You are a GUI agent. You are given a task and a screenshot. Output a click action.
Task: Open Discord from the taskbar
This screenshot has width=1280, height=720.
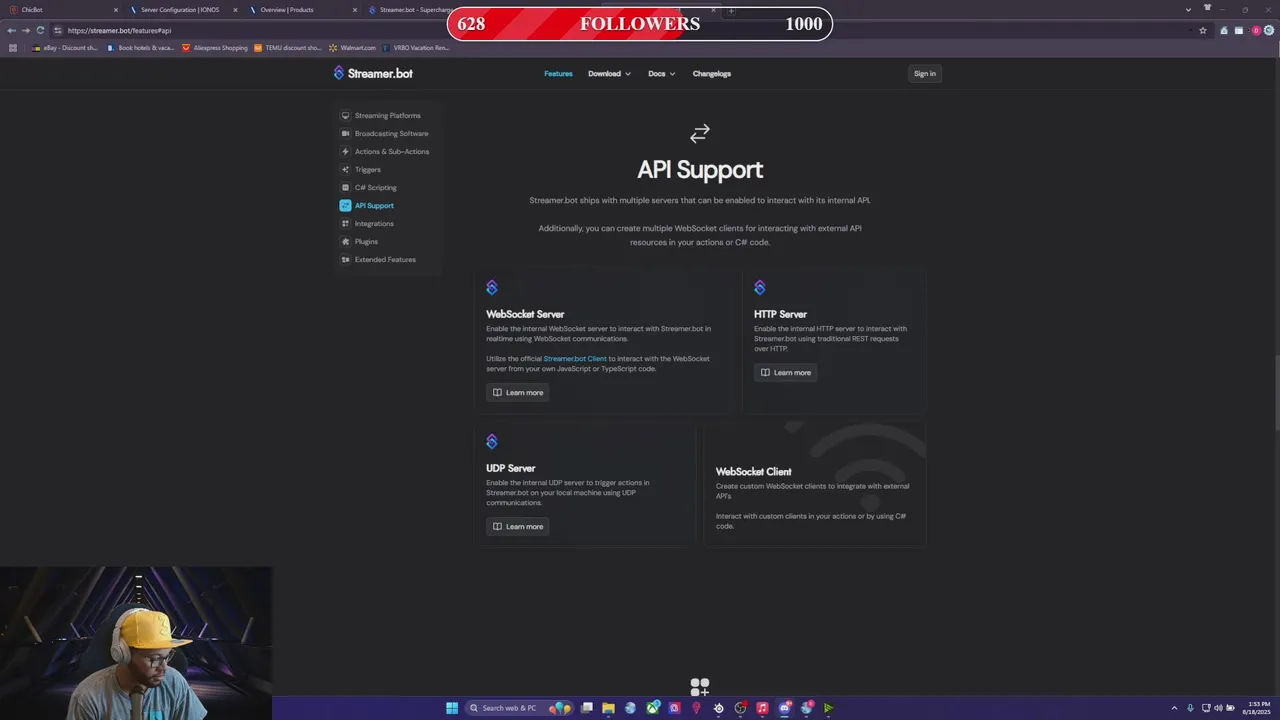click(785, 708)
